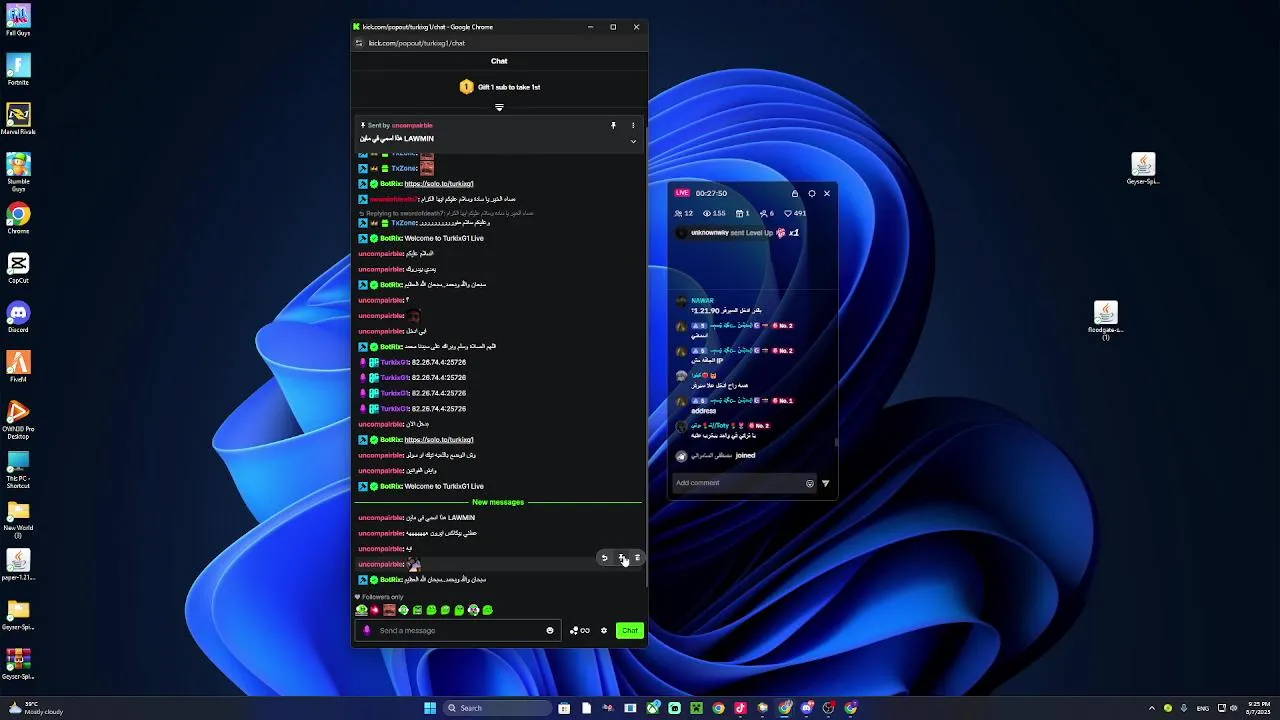This screenshot has height=720, width=1280.
Task: Select the pink emote in the emote row
Action: 375,610
